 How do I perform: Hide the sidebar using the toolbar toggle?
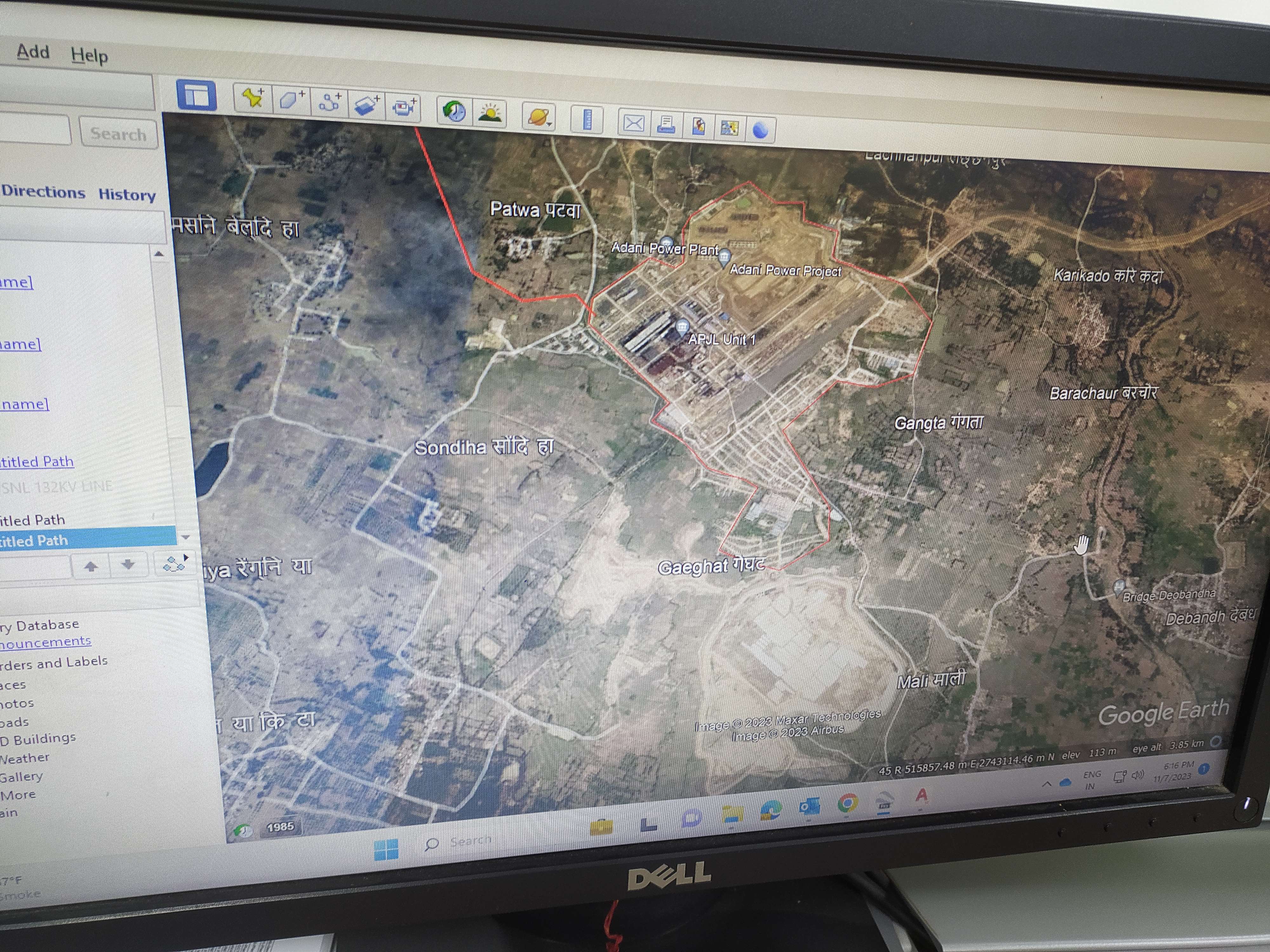coord(196,96)
